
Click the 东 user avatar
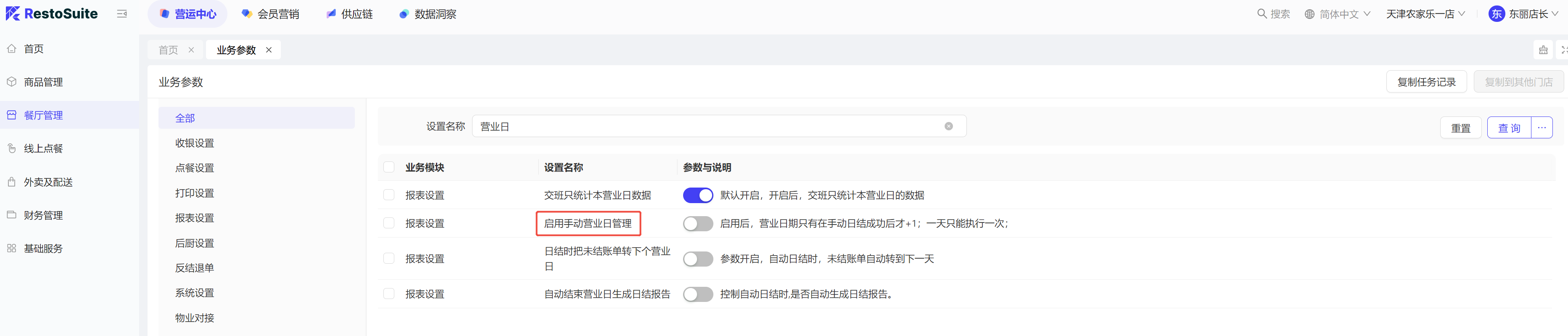(1496, 14)
